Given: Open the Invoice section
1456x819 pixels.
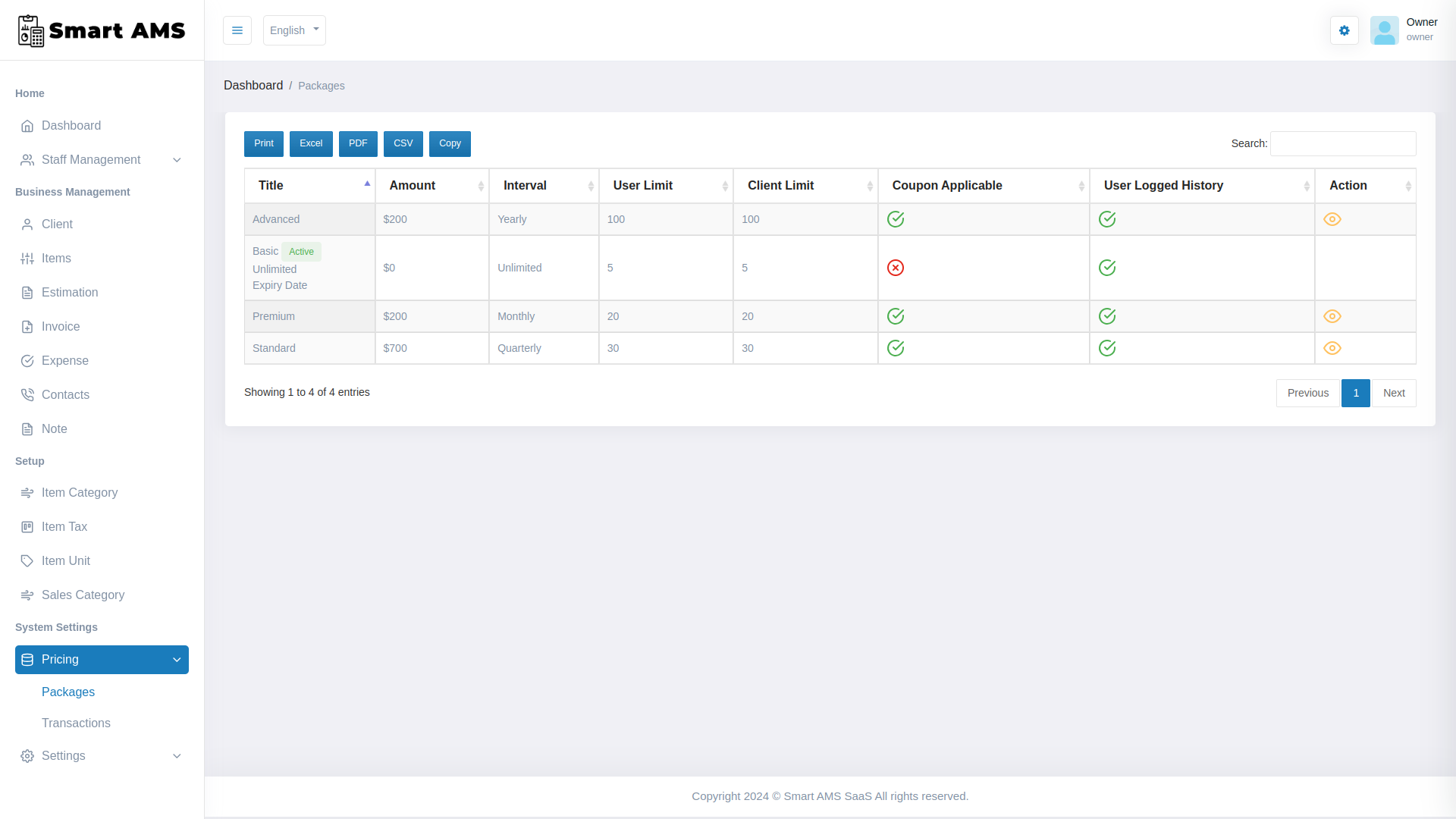Looking at the screenshot, I should [61, 326].
